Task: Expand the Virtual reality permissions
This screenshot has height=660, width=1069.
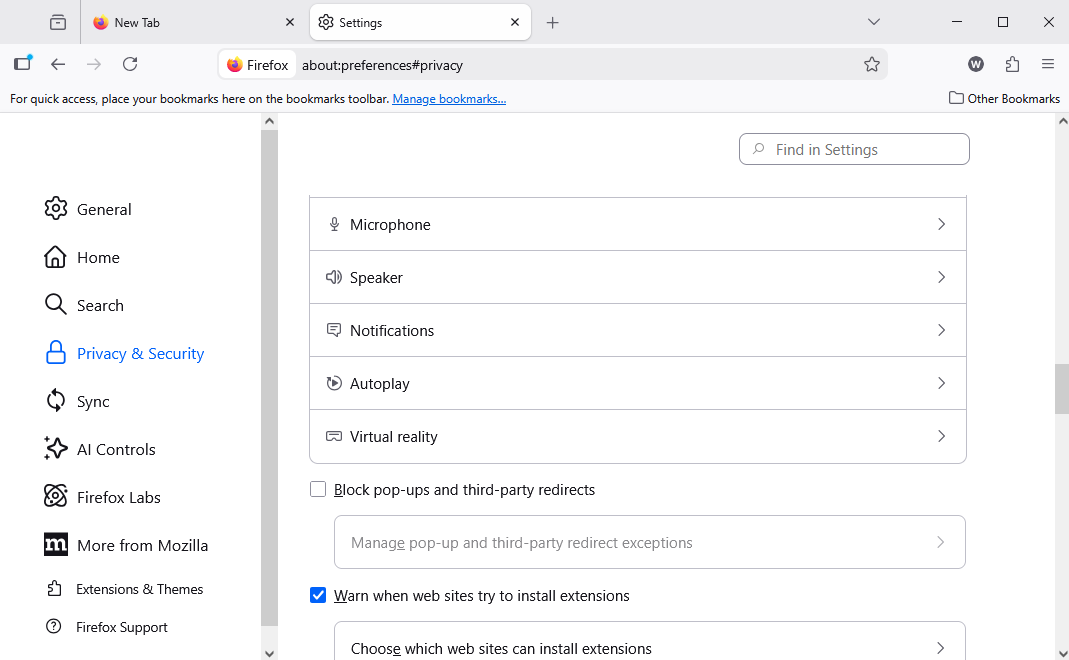Action: (x=637, y=436)
